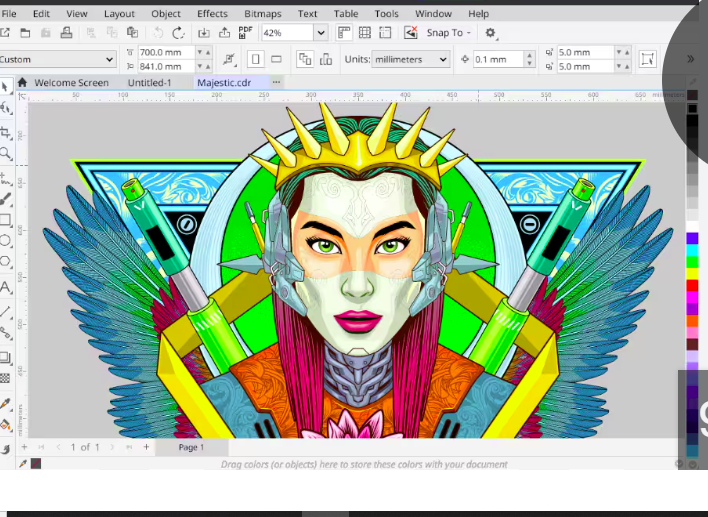This screenshot has height=517, width=708.
Task: Select the Rectangle tool
Action: pyautogui.click(x=5, y=220)
